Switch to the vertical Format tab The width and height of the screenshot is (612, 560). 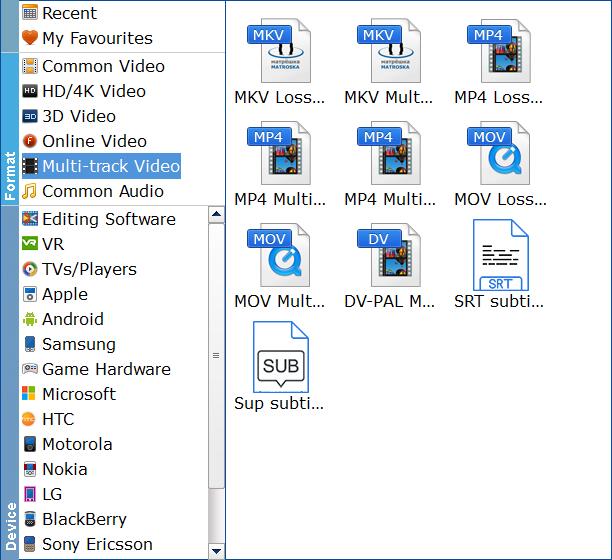click(x=9, y=129)
